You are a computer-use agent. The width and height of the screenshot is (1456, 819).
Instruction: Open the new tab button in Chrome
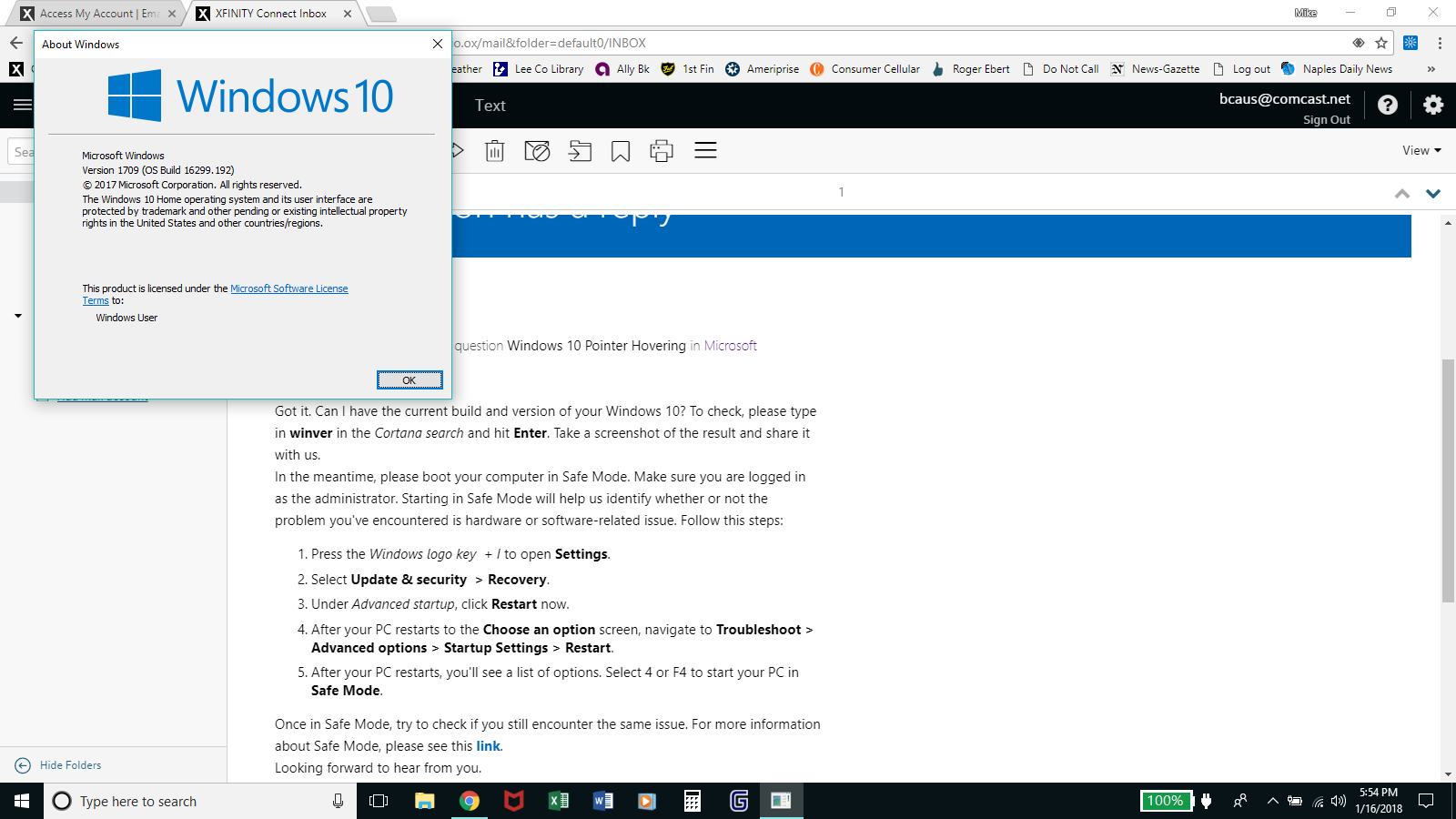pos(381,14)
